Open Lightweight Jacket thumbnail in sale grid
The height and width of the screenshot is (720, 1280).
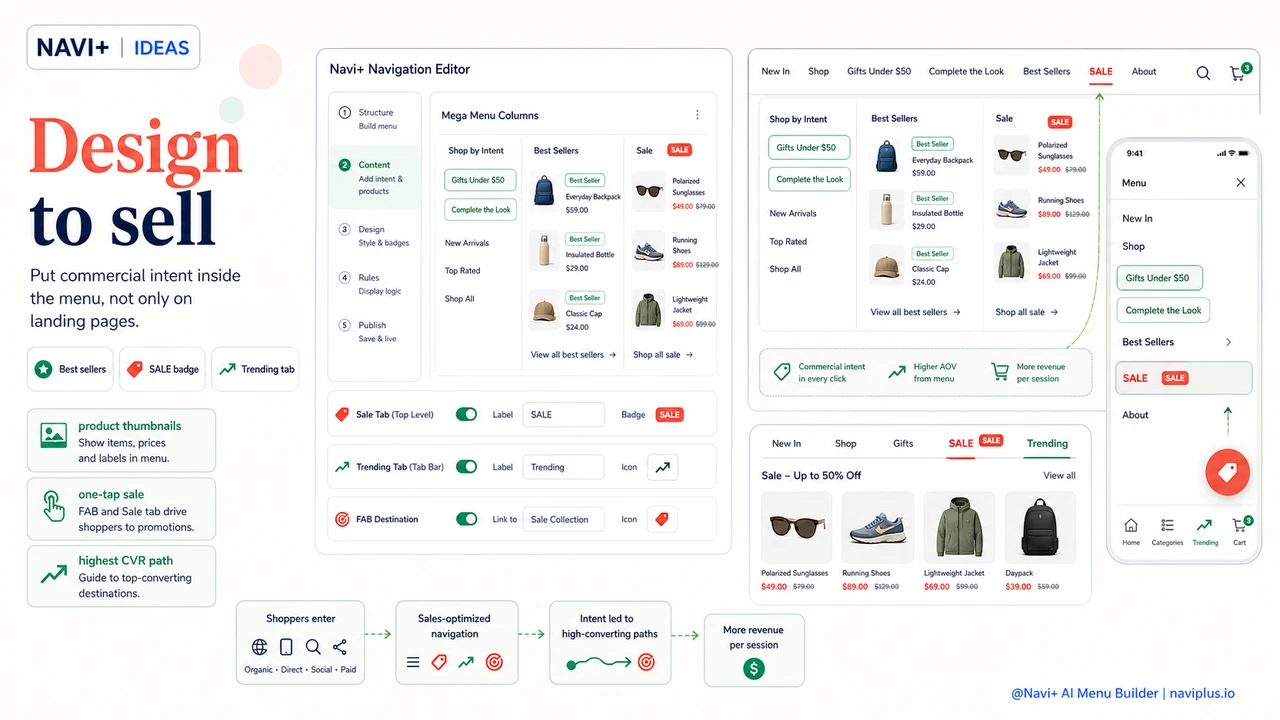coord(959,527)
